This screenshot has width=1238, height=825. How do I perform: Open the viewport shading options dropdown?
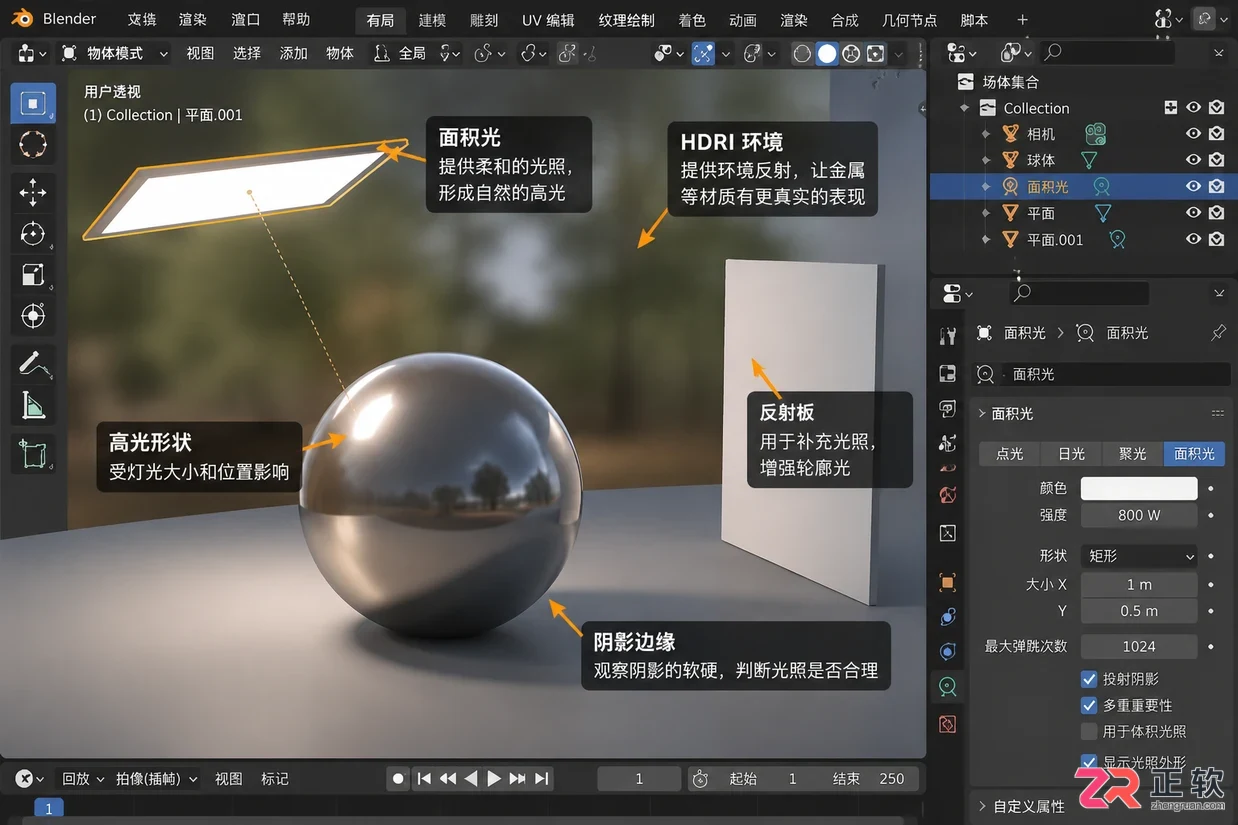pyautogui.click(x=900, y=53)
